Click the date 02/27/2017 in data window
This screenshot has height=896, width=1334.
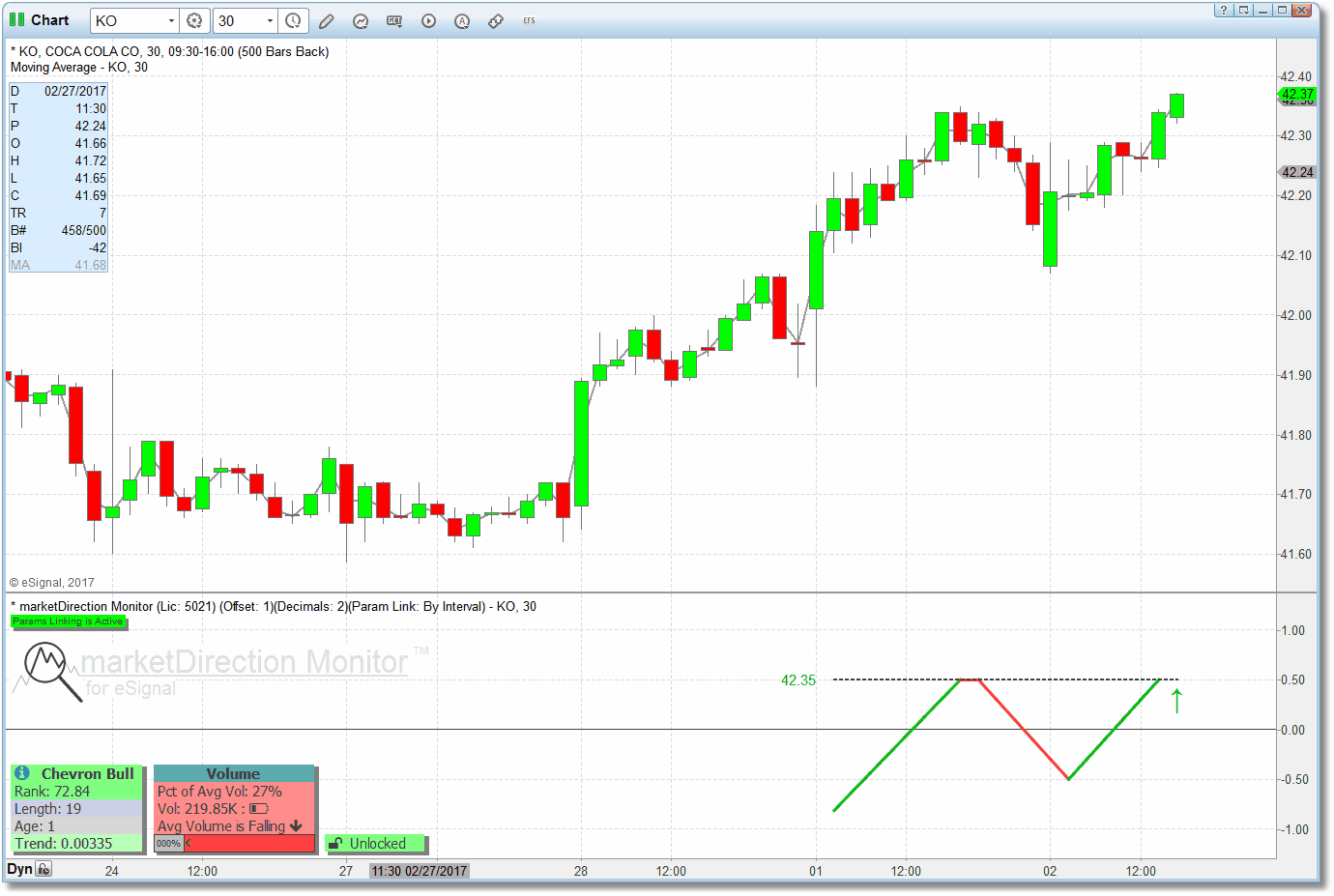coord(75,91)
